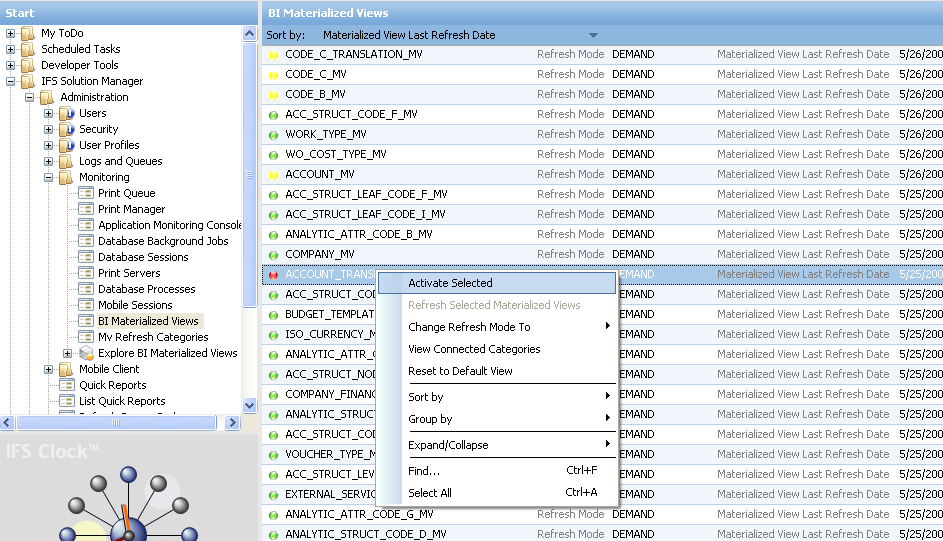
Task: Open Mv Refresh Categories in the tree
Action: point(153,338)
